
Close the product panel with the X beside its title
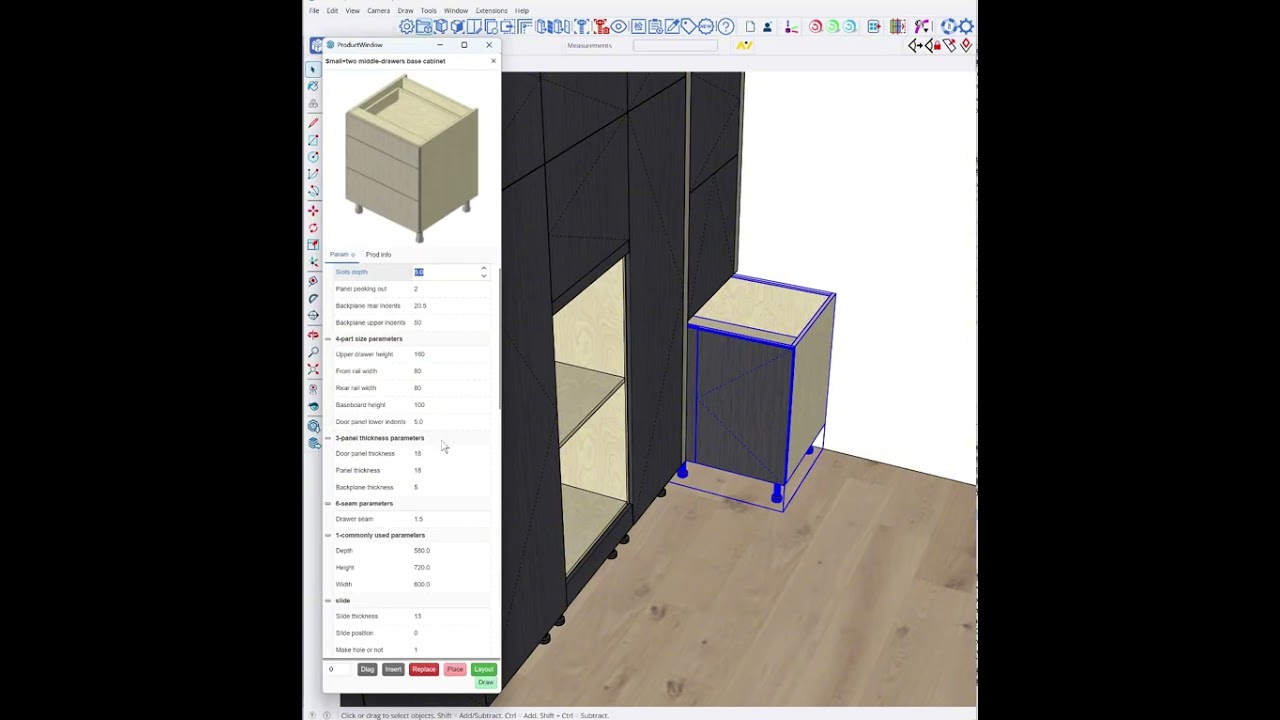[x=493, y=61]
